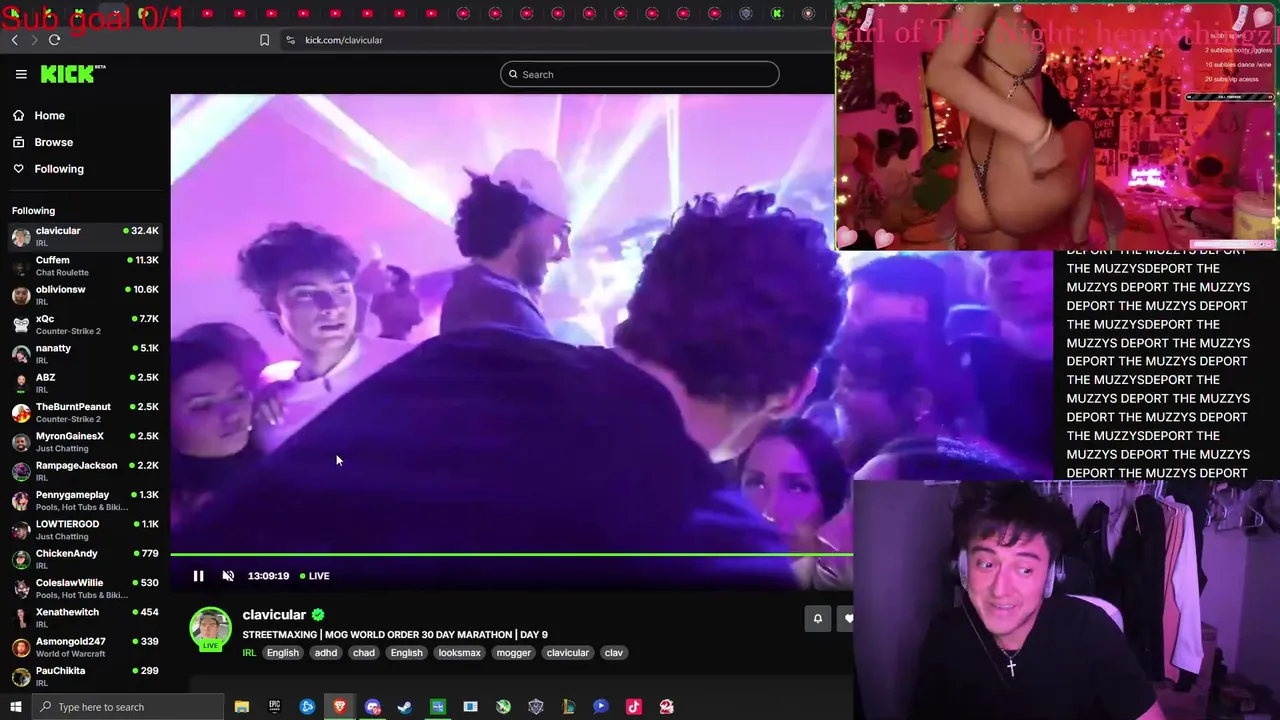Open LOWTIERGOD's channel in sidebar
This screenshot has height=720, width=1280.
pyautogui.click(x=85, y=530)
